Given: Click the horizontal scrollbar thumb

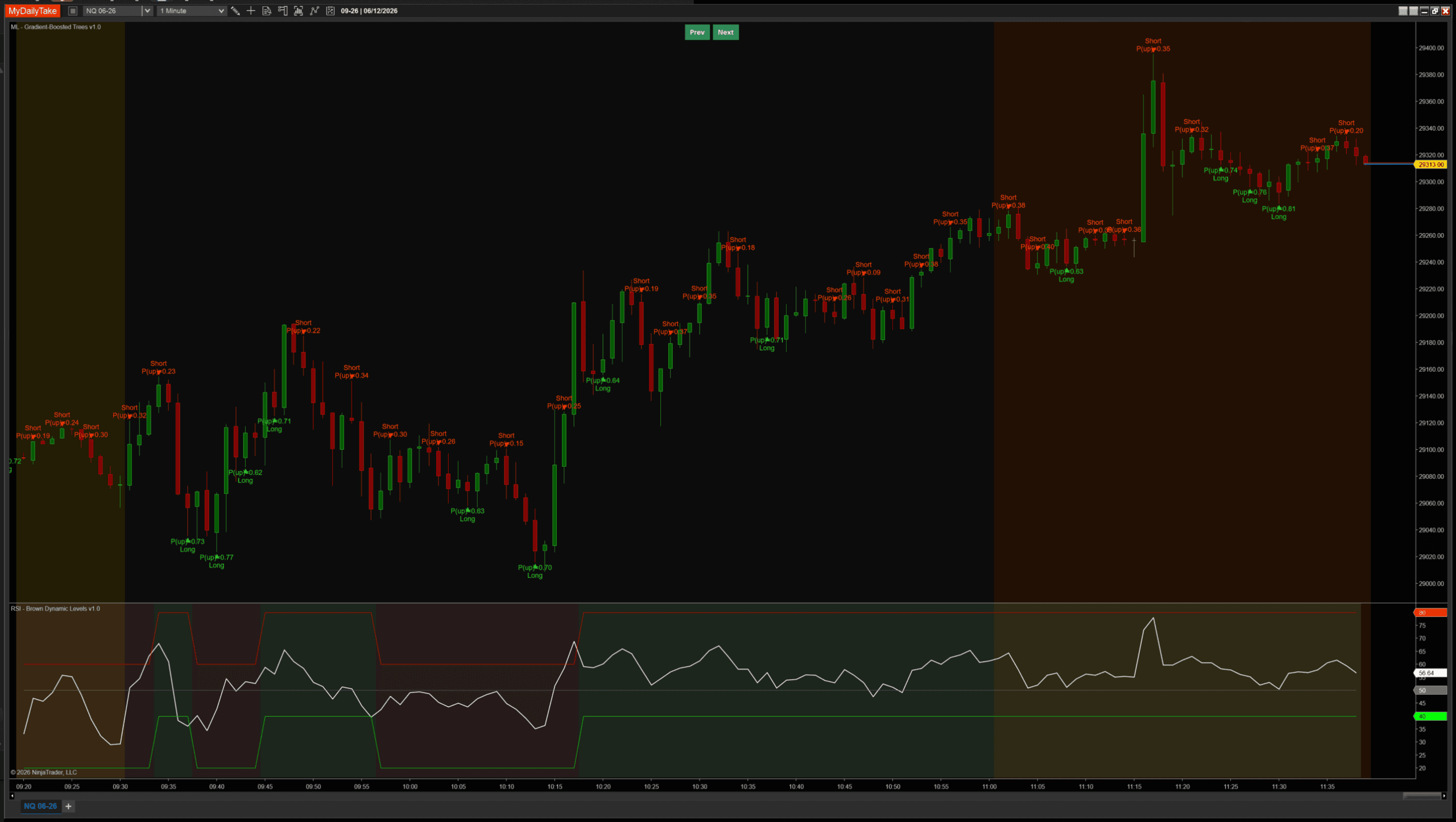Looking at the screenshot, I should point(1422,796).
